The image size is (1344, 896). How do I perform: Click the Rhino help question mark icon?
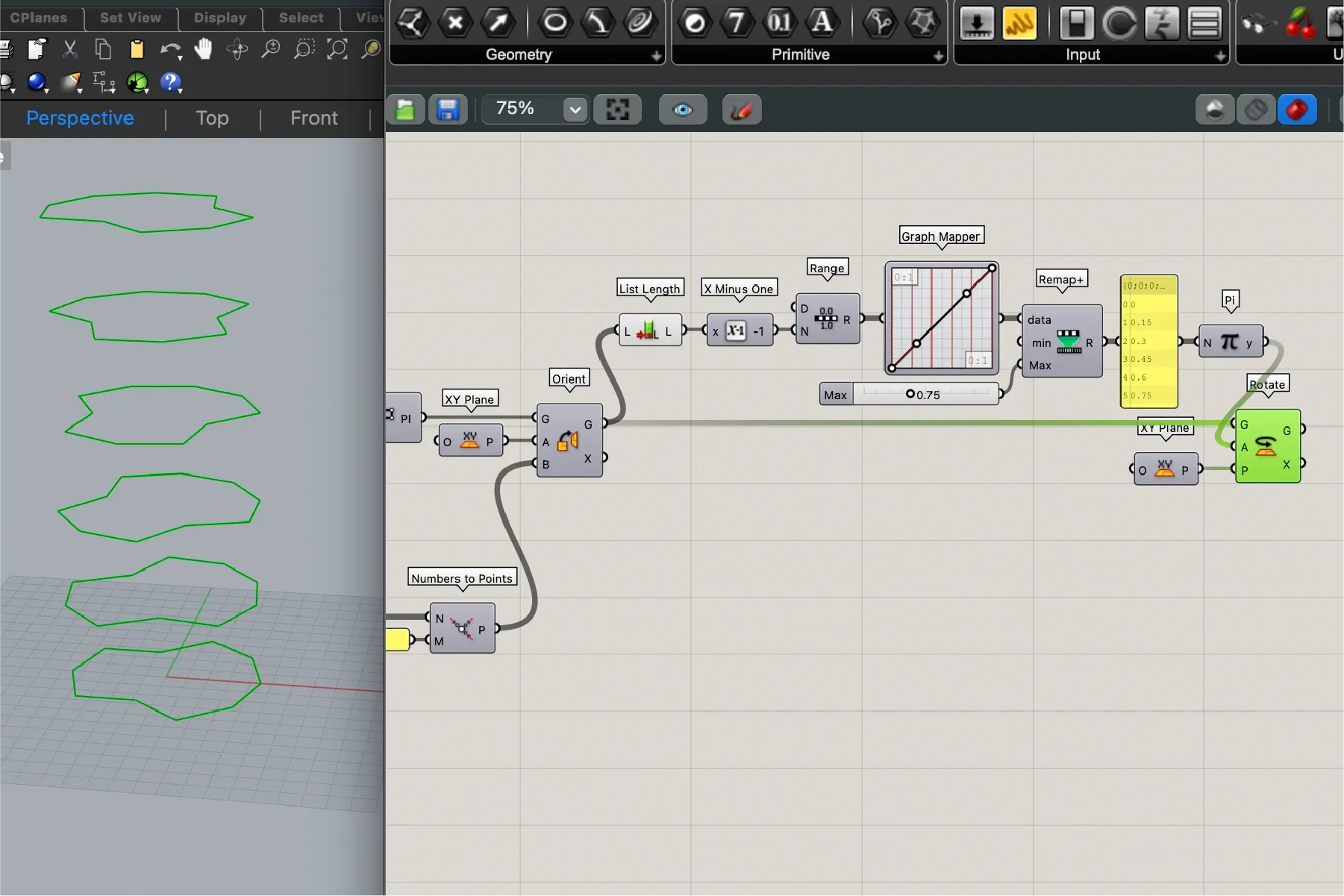tap(170, 82)
